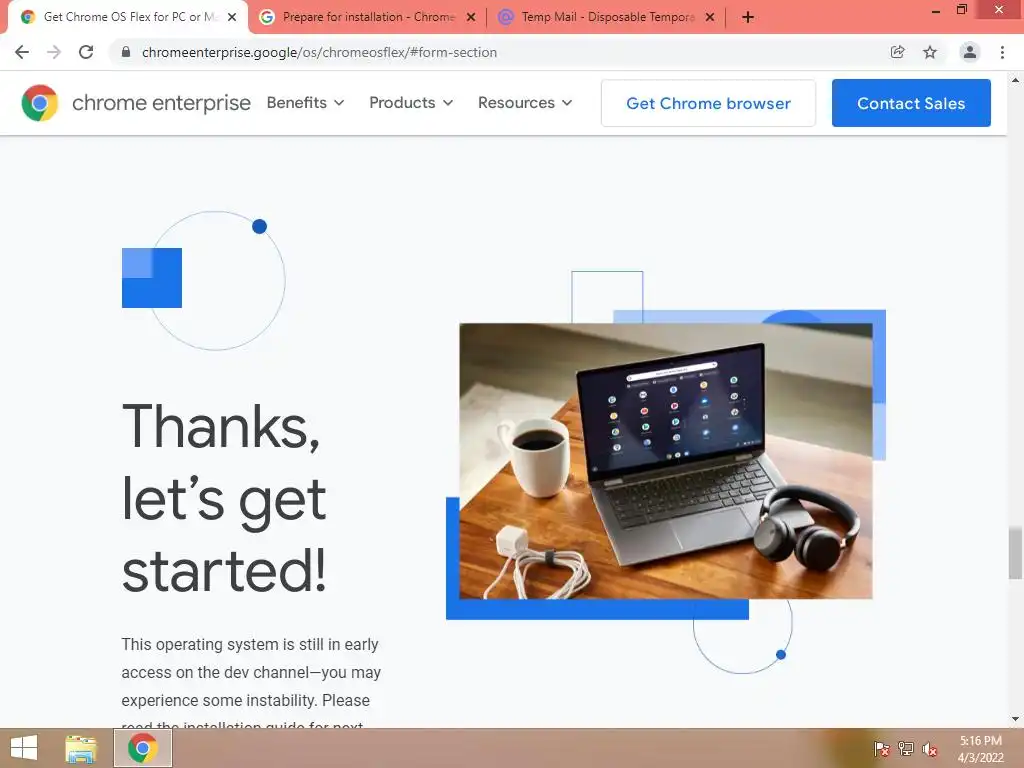The width and height of the screenshot is (1024, 768).
Task: Click the Contact Sales button
Action: [911, 103]
